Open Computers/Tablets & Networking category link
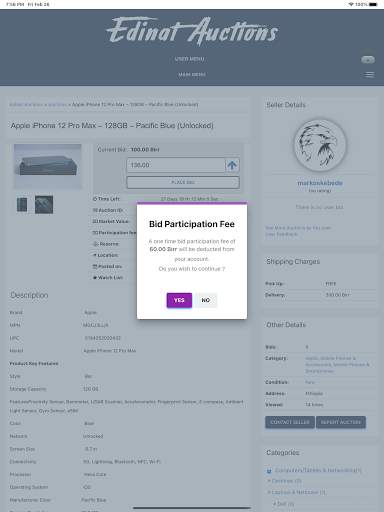384x512 pixels. pyautogui.click(x=318, y=470)
